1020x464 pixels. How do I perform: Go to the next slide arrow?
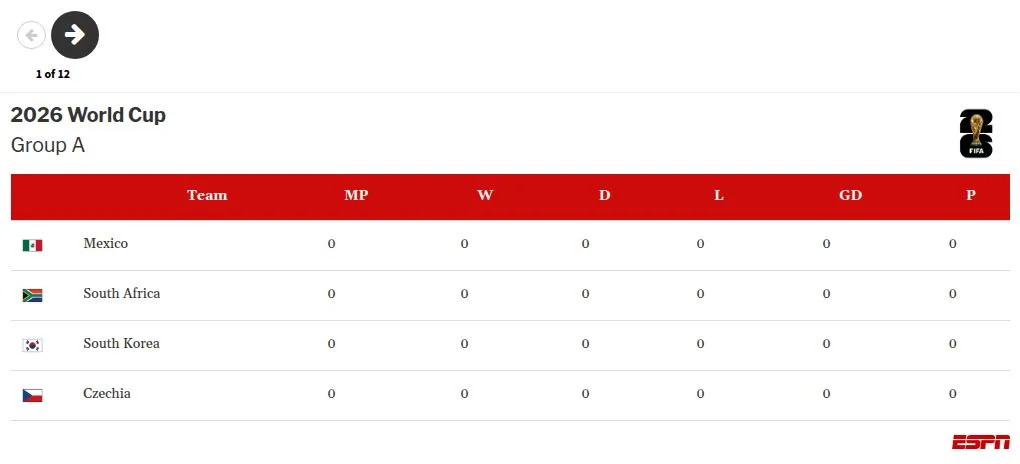[x=75, y=35]
